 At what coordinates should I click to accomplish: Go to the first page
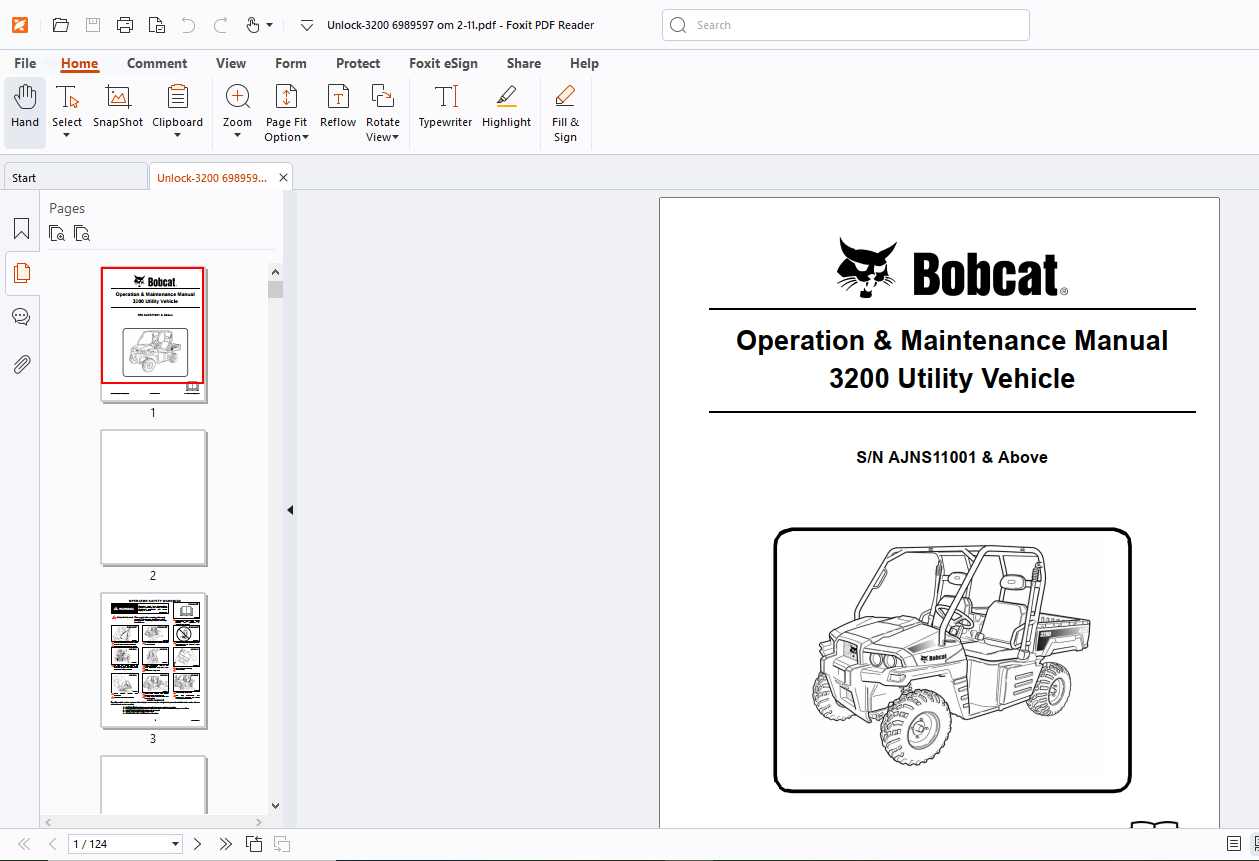(24, 844)
